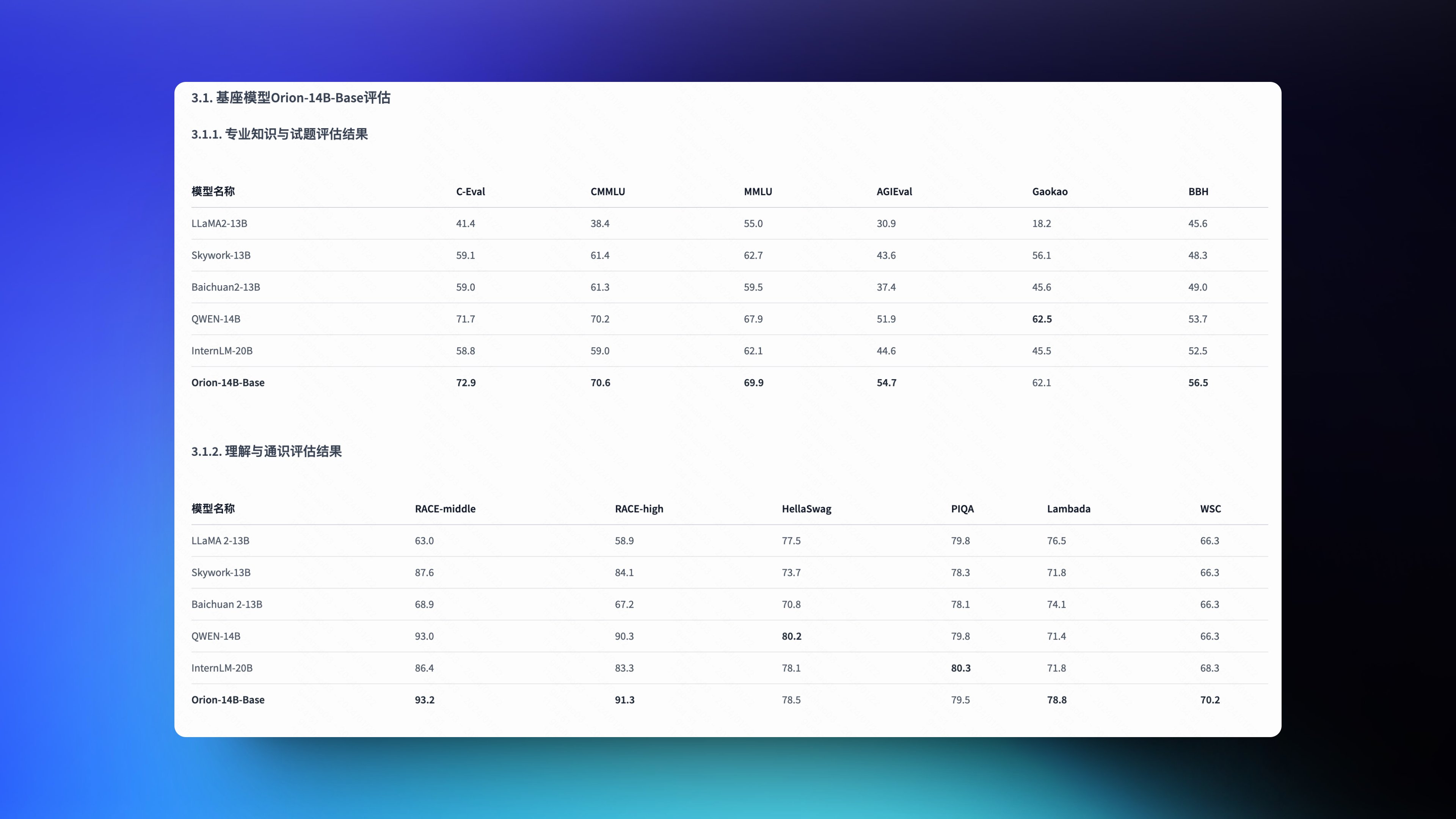Click the InternLM-20B AGIEval score 44.6

(x=886, y=351)
